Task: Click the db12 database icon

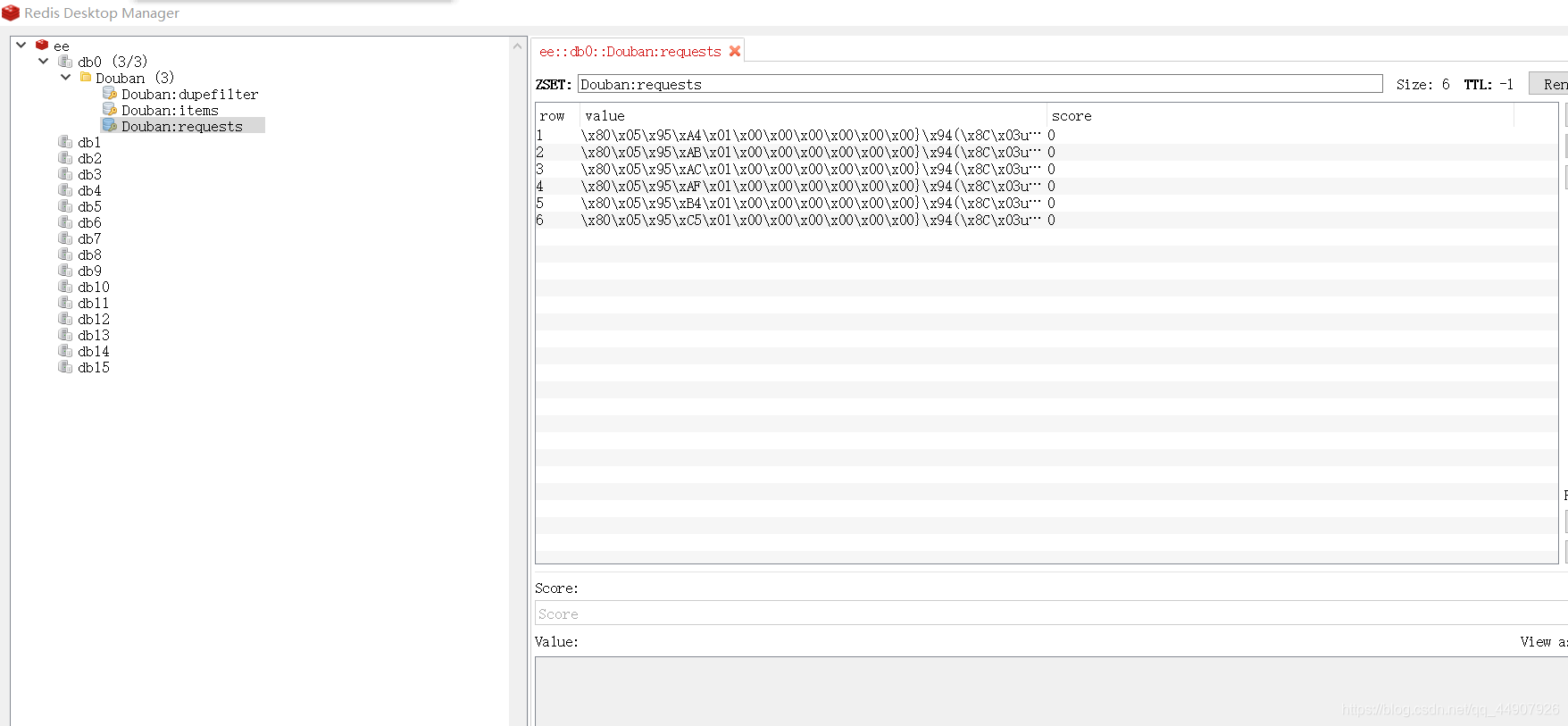Action: (x=65, y=318)
